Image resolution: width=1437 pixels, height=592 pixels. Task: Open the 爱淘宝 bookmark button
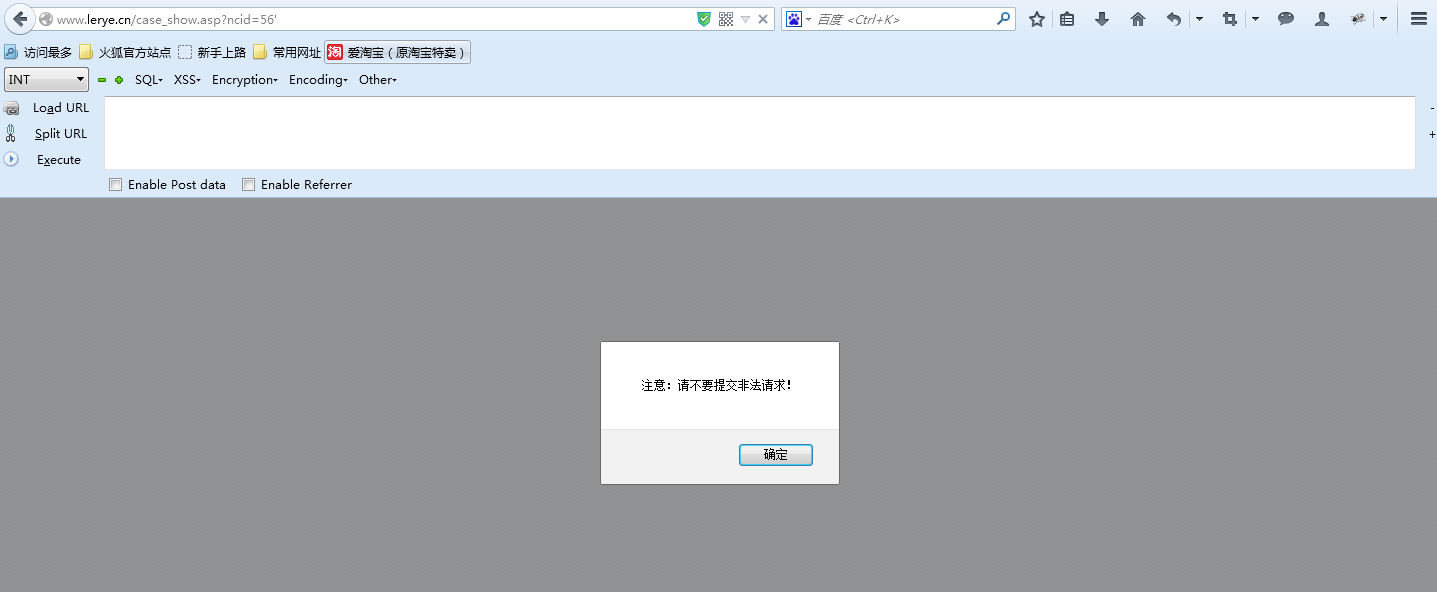tap(397, 52)
